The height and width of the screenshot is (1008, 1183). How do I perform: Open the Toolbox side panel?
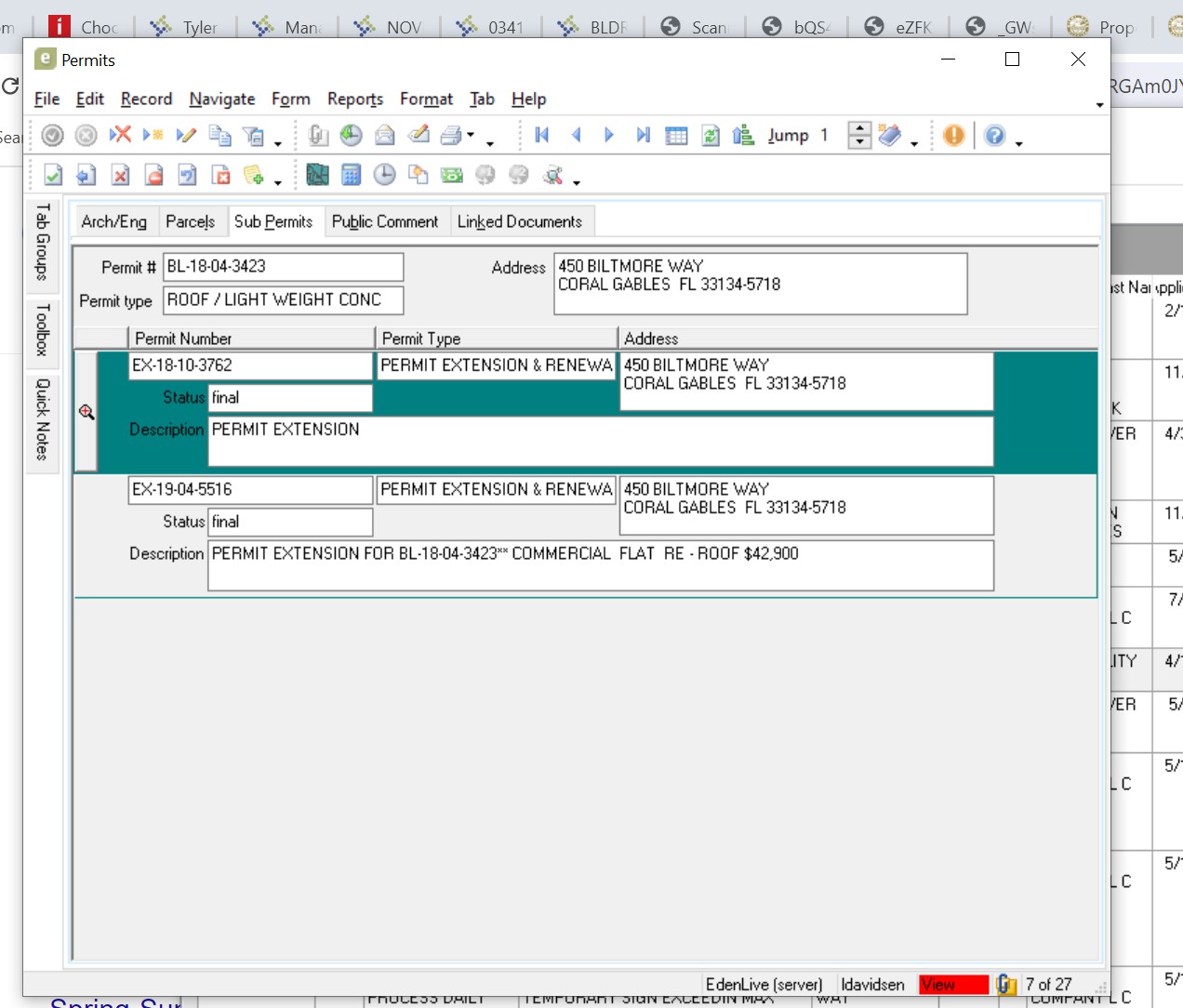click(x=42, y=329)
